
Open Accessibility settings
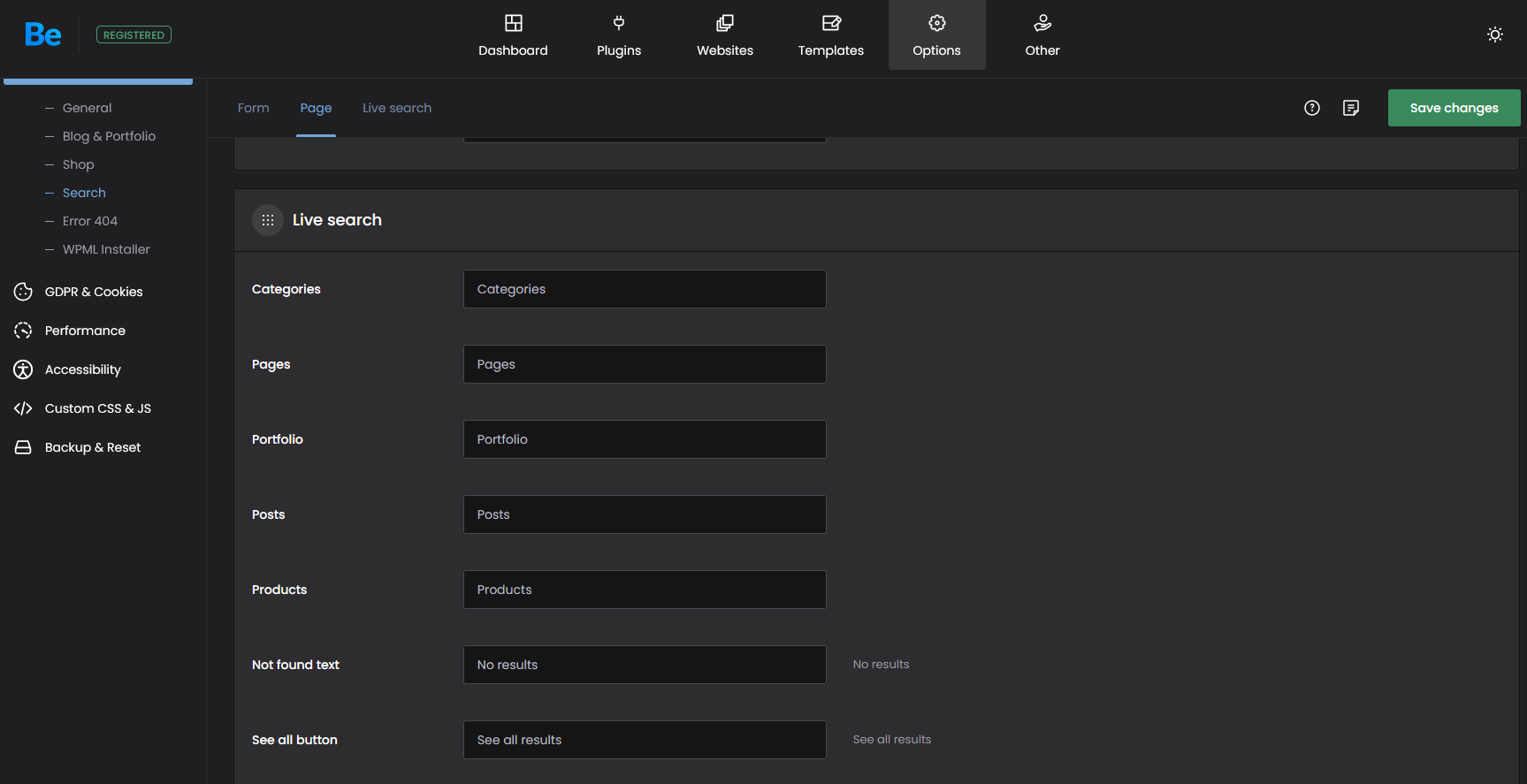pos(83,369)
